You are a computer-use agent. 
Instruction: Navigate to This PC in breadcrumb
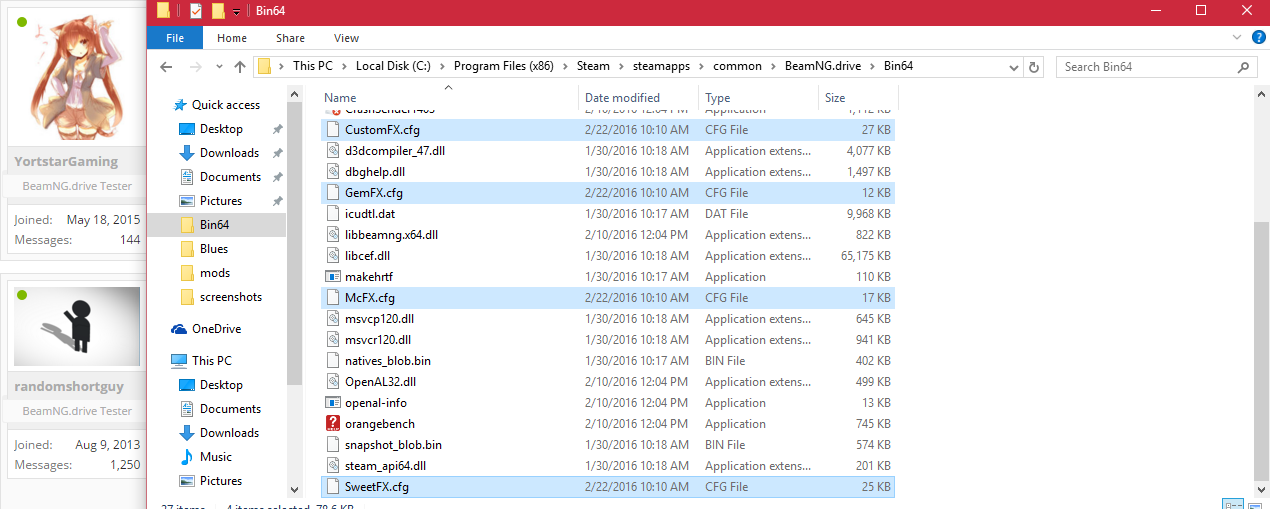[312, 66]
